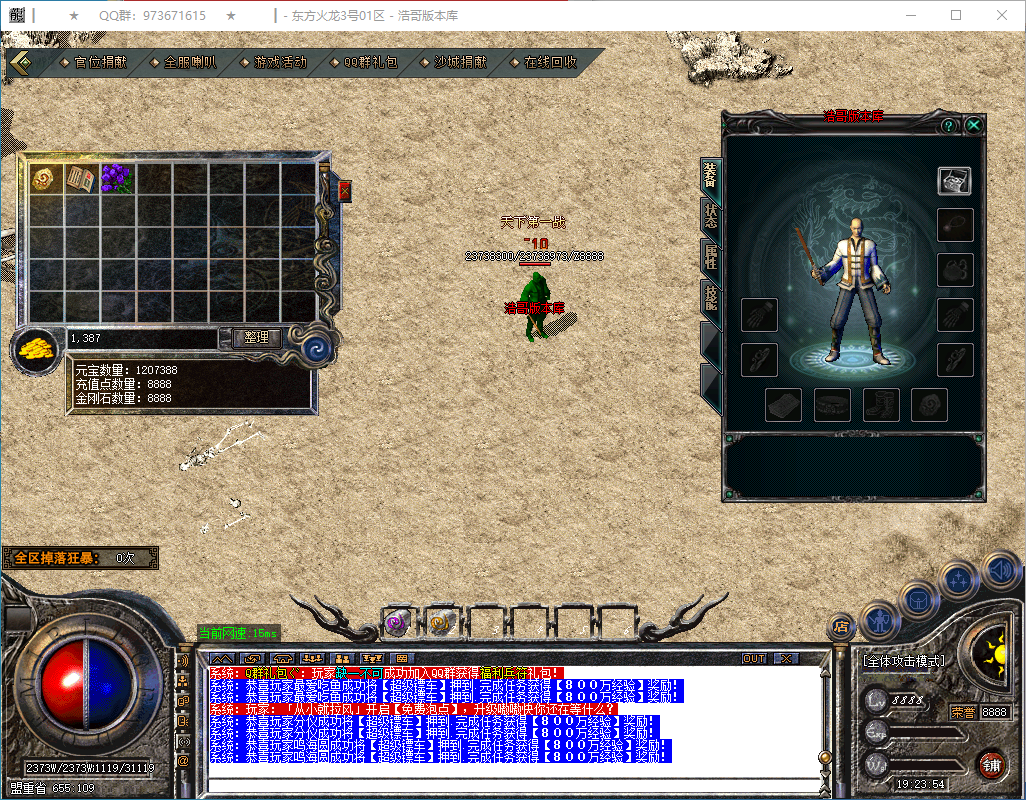The width and height of the screenshot is (1026, 800).
Task: Open the sparkle skills round button
Action: click(x=959, y=578)
